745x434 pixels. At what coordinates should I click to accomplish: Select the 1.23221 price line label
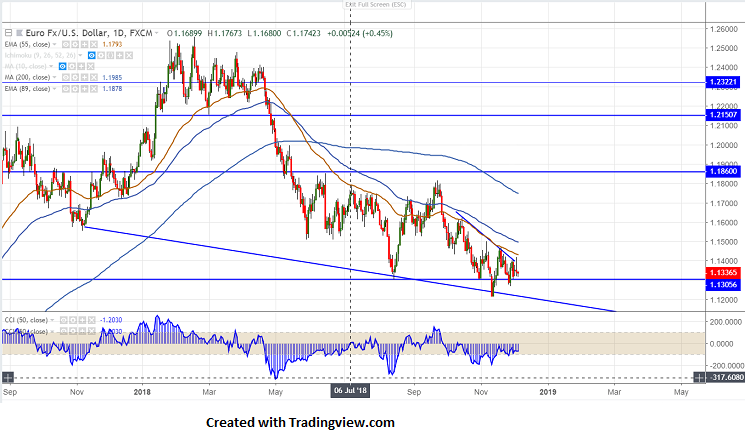tap(723, 82)
